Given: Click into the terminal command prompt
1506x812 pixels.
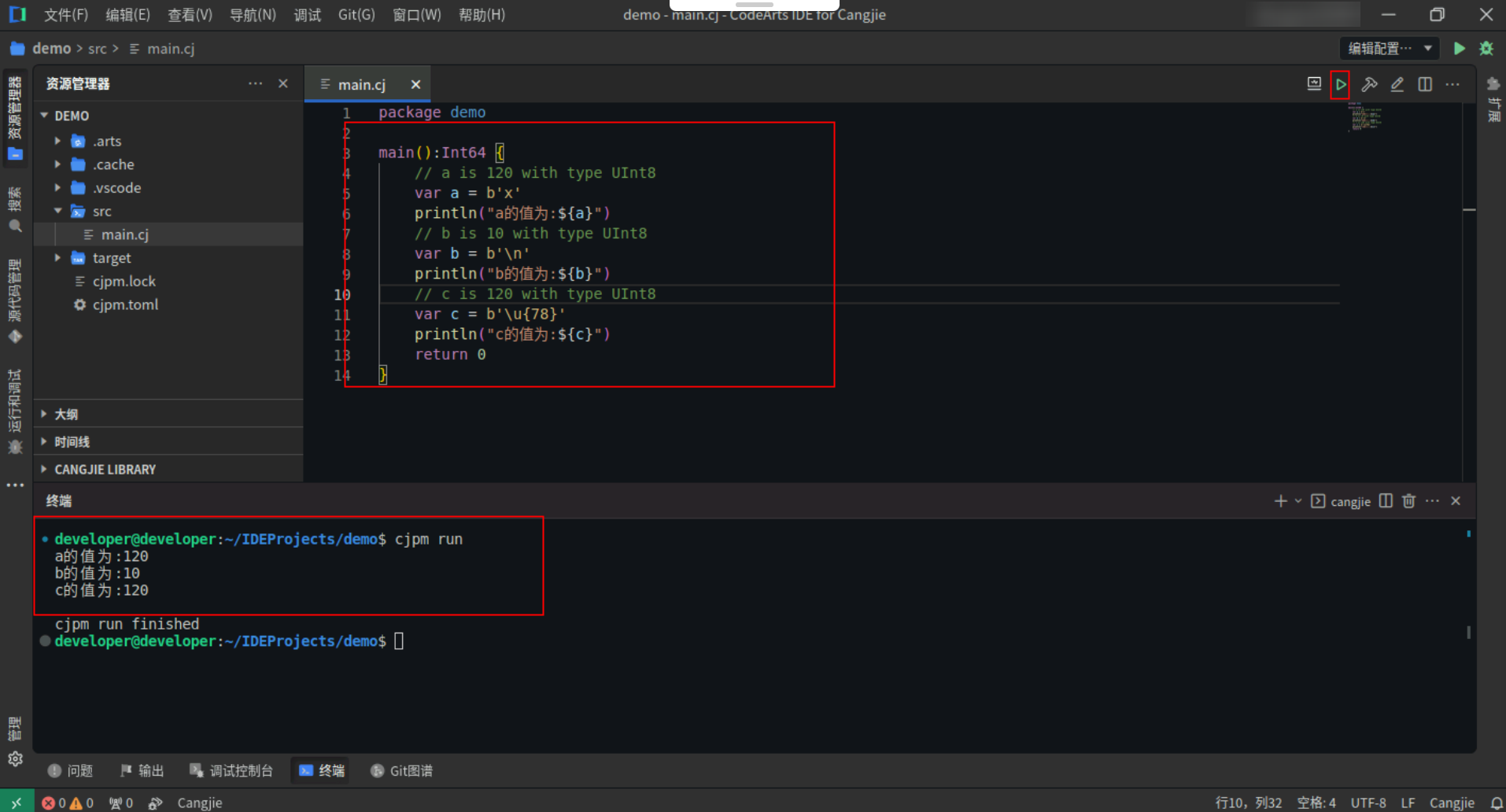Looking at the screenshot, I should point(399,641).
